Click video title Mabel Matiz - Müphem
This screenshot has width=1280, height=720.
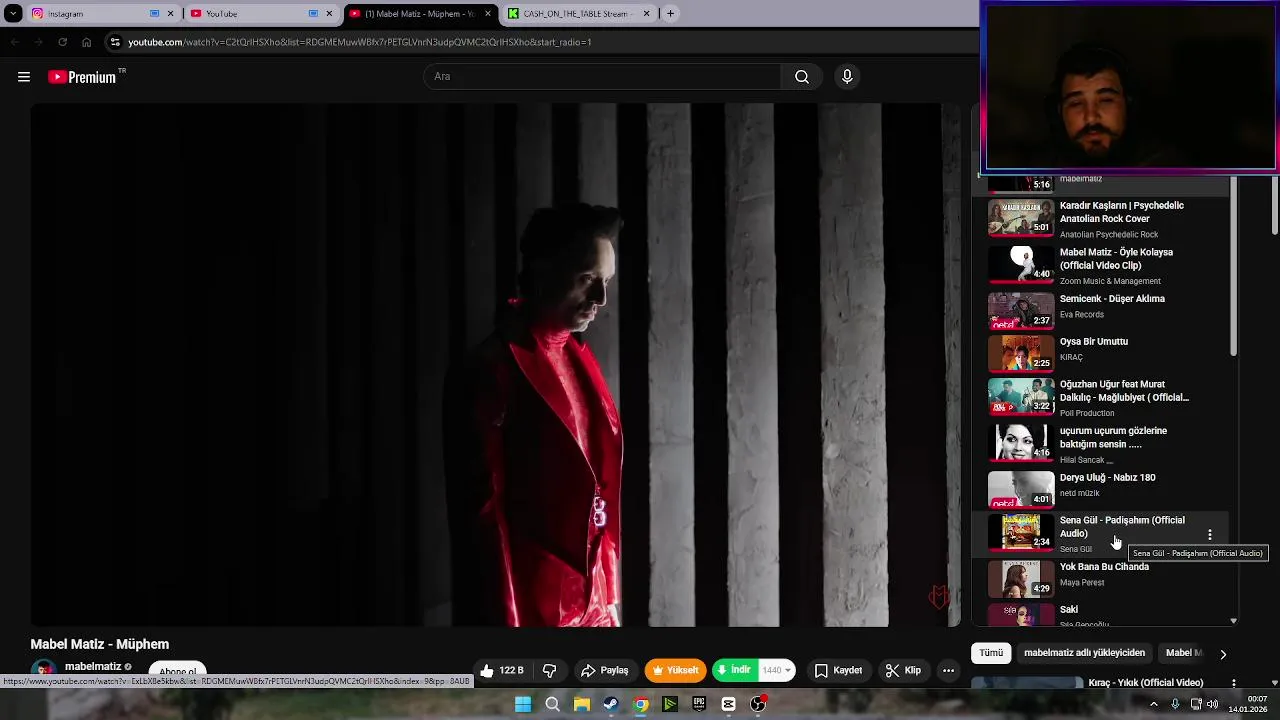[100, 644]
